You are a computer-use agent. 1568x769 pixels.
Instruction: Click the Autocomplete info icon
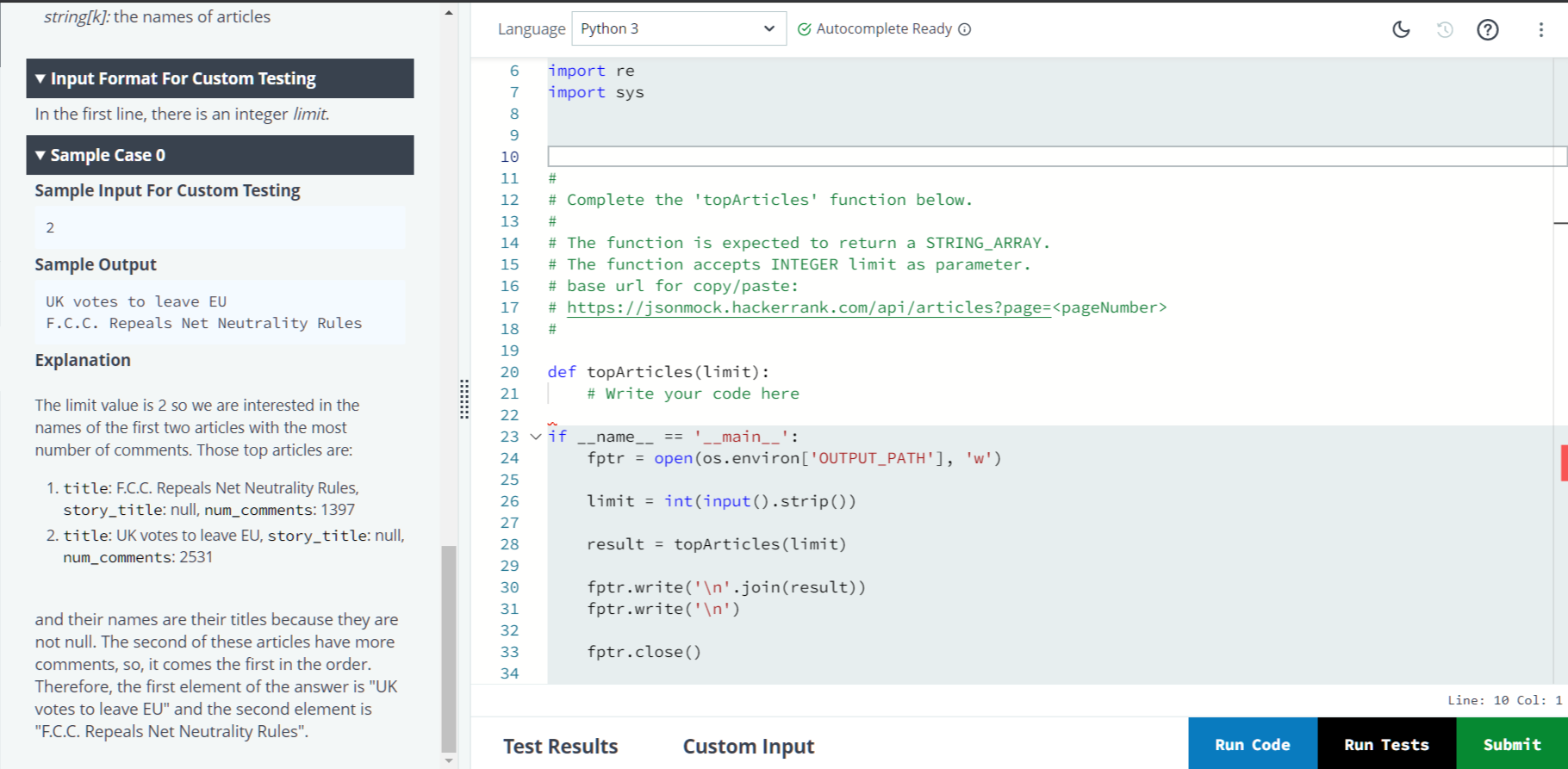[965, 29]
